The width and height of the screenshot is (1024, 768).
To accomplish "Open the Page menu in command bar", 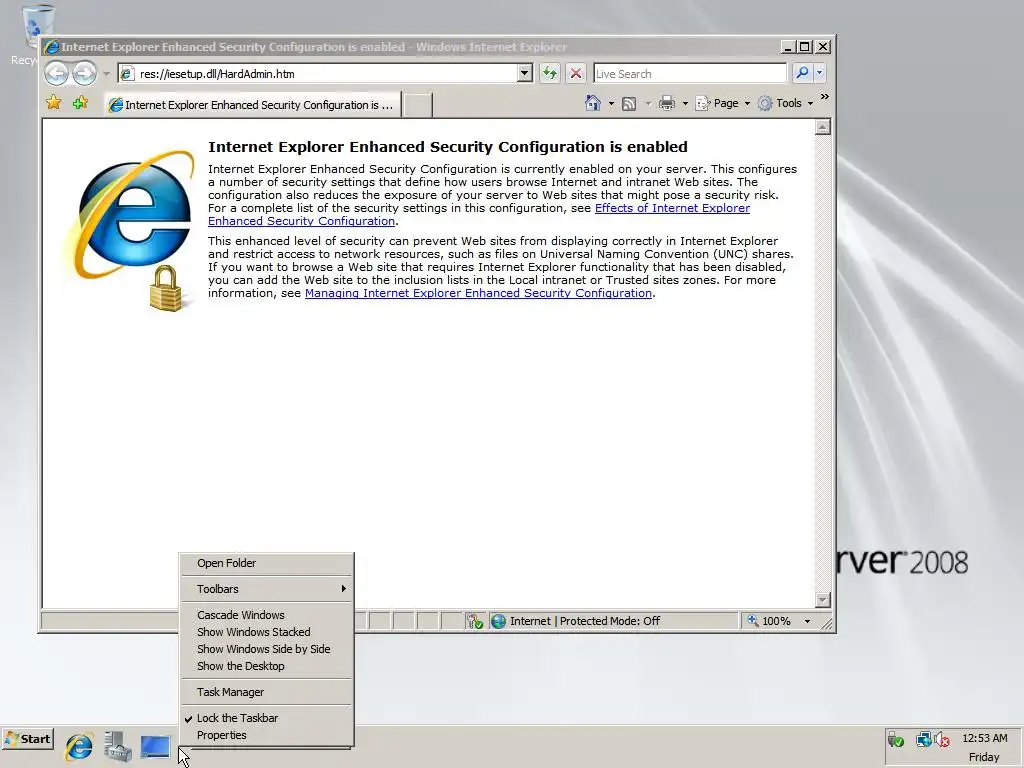I will (x=723, y=103).
